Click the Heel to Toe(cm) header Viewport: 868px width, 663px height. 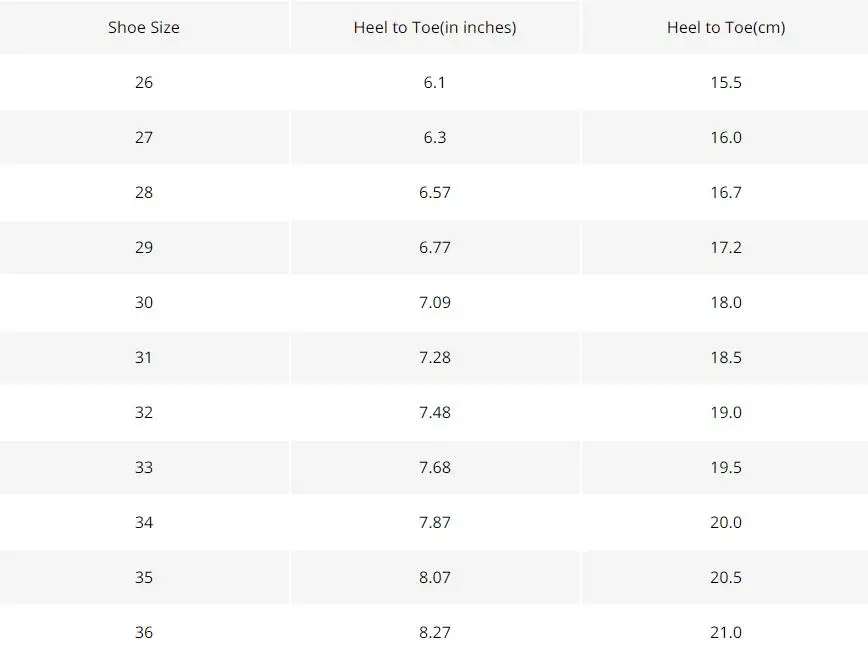pyautogui.click(x=726, y=27)
